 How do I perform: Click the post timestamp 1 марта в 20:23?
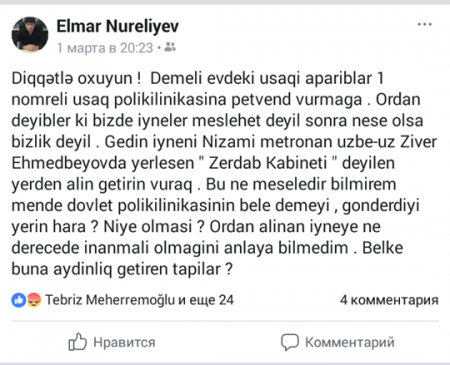[x=105, y=48]
